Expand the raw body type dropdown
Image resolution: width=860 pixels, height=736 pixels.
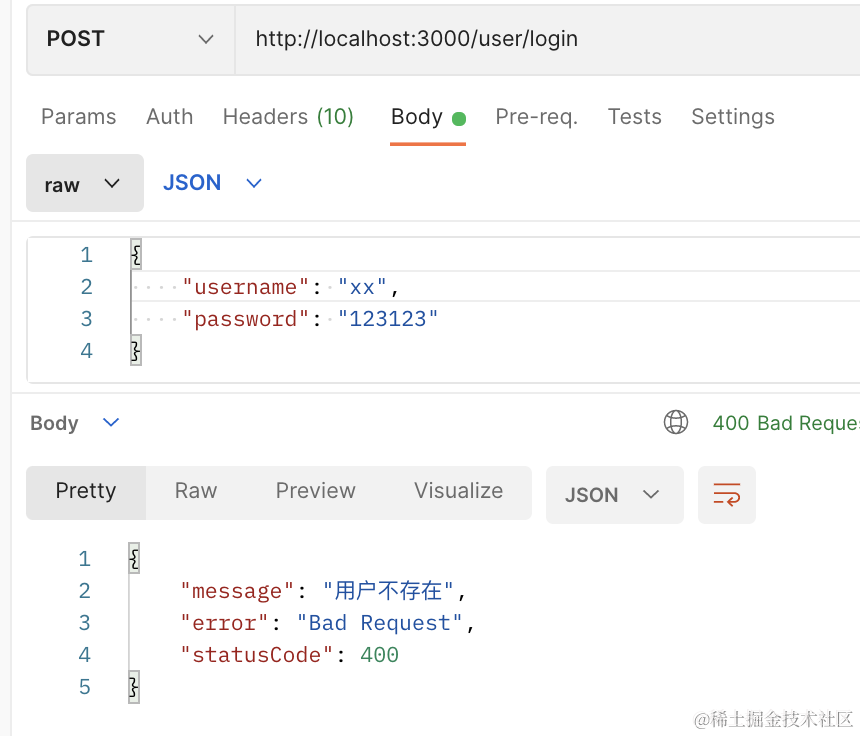(84, 184)
